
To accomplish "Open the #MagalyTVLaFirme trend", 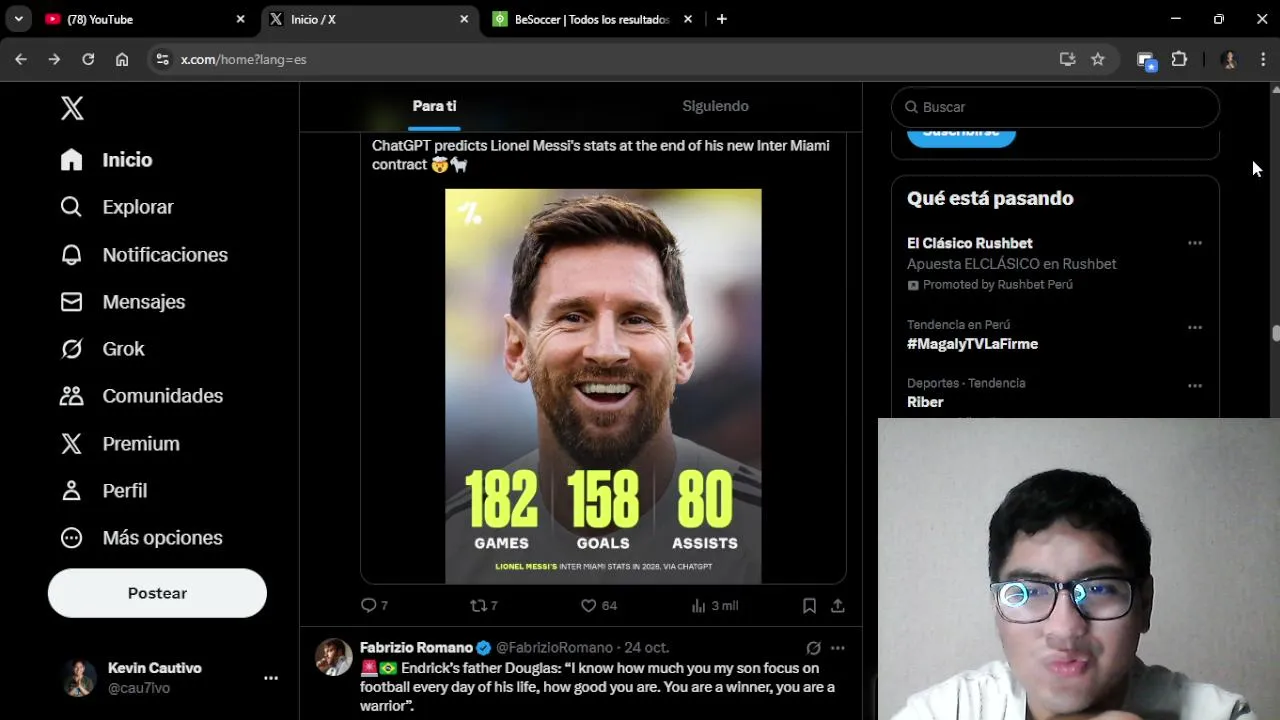I will pyautogui.click(x=972, y=344).
